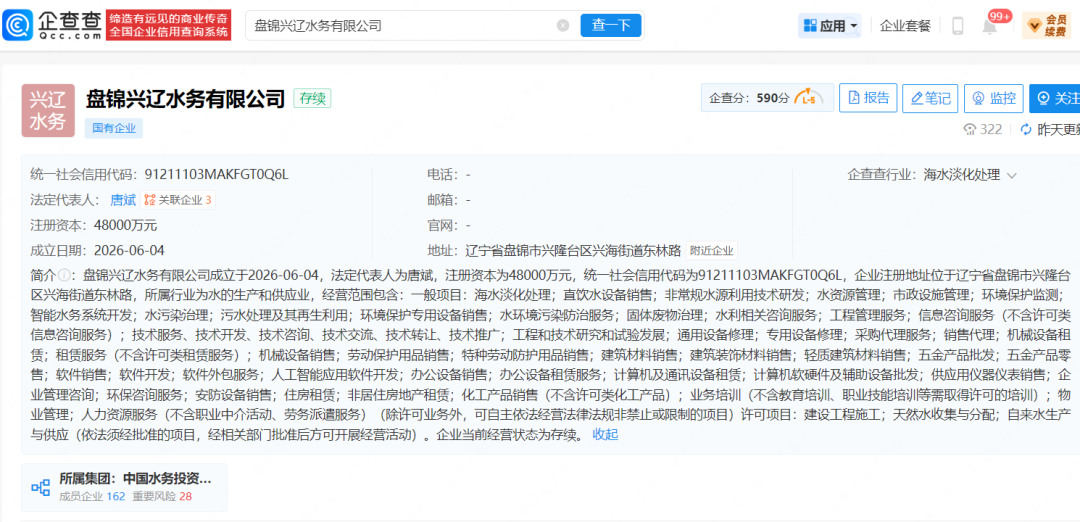Viewport: 1080px width, 522px height.
Task: Click the 兴辽水务 company logo thumbnail
Action: coord(48,110)
